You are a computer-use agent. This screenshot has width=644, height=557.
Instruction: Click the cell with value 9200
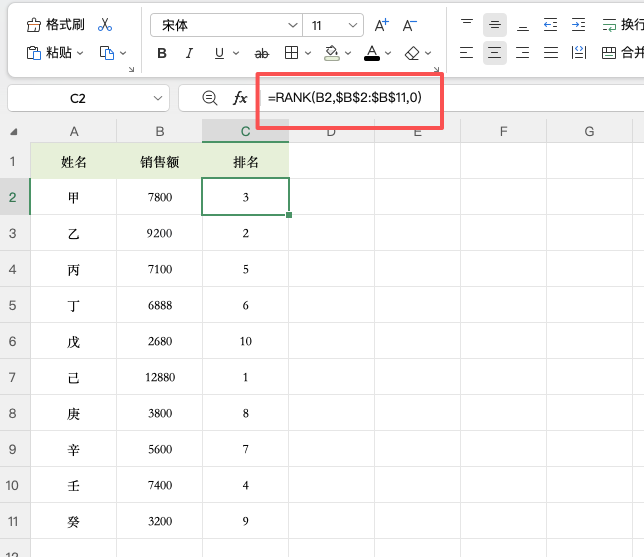(159, 233)
